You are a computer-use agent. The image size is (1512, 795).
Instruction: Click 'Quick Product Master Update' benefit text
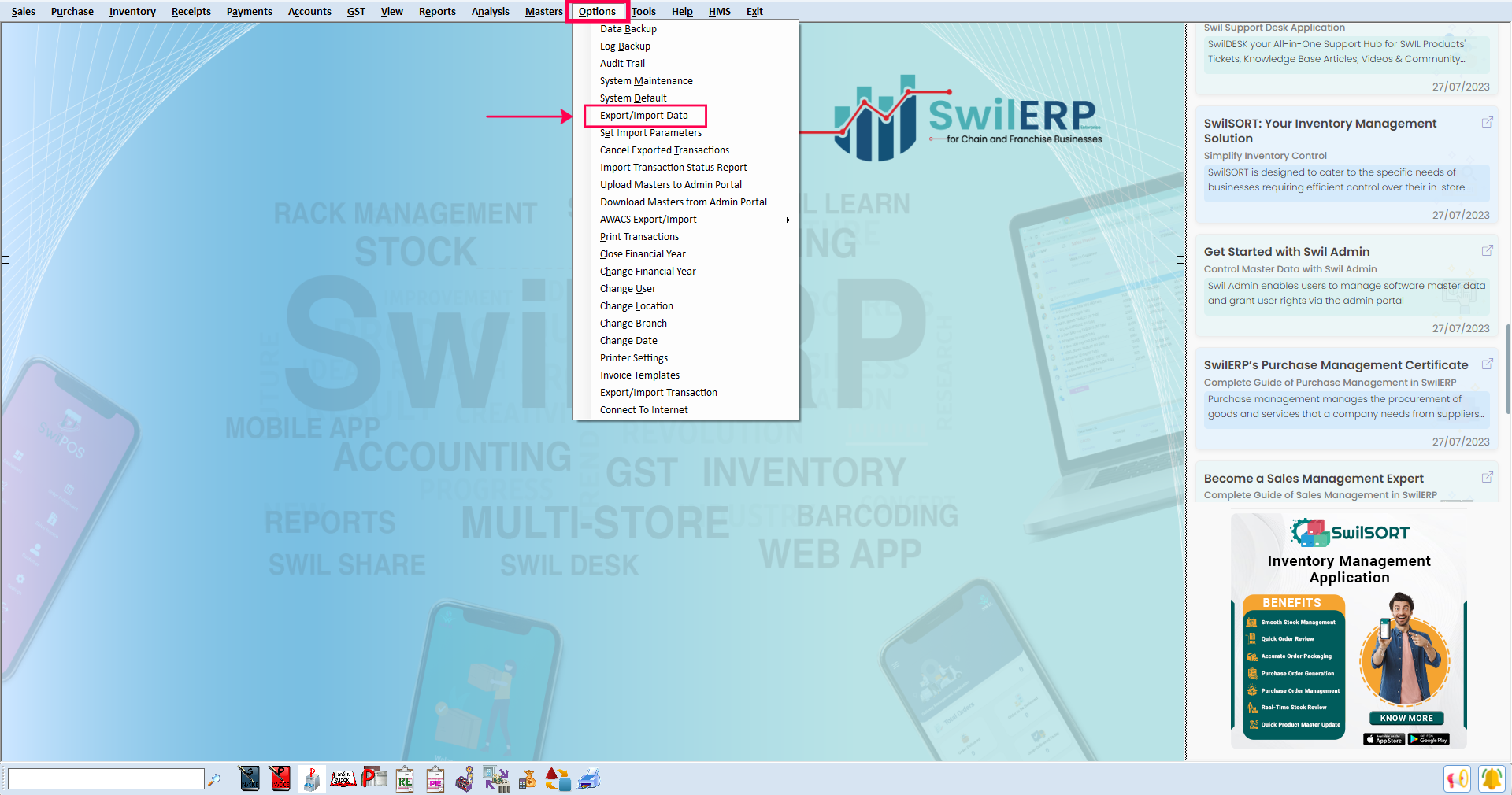point(1301,725)
